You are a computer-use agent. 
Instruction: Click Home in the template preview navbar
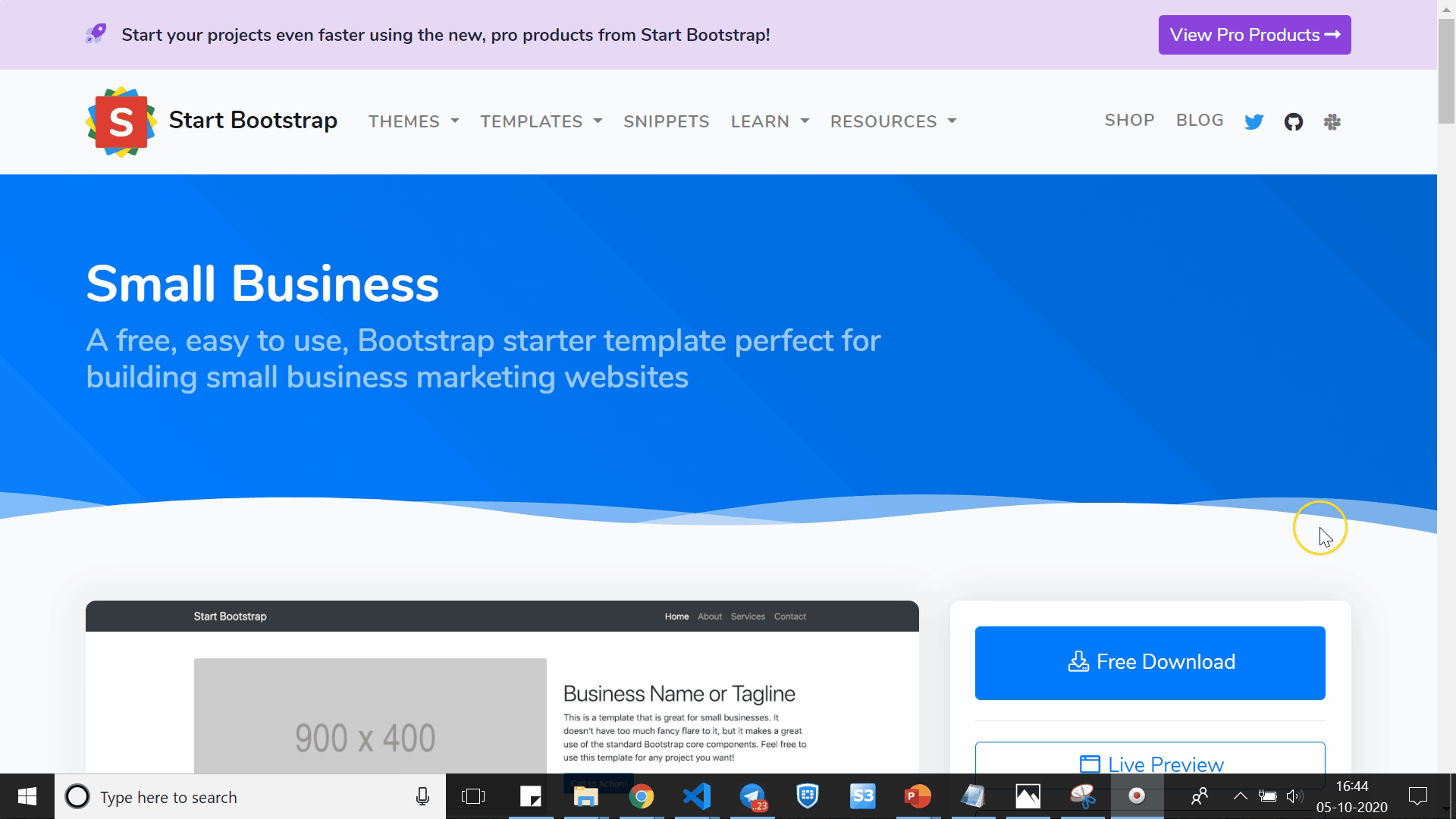tap(677, 617)
